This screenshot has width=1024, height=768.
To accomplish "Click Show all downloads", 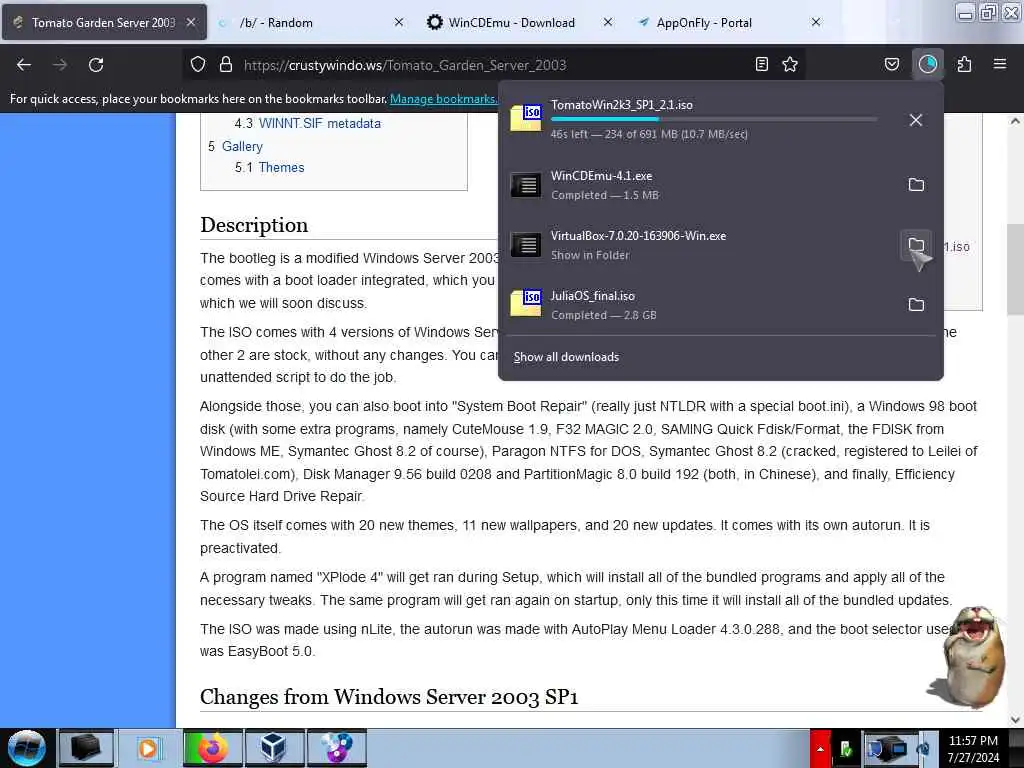I will pyautogui.click(x=566, y=357).
